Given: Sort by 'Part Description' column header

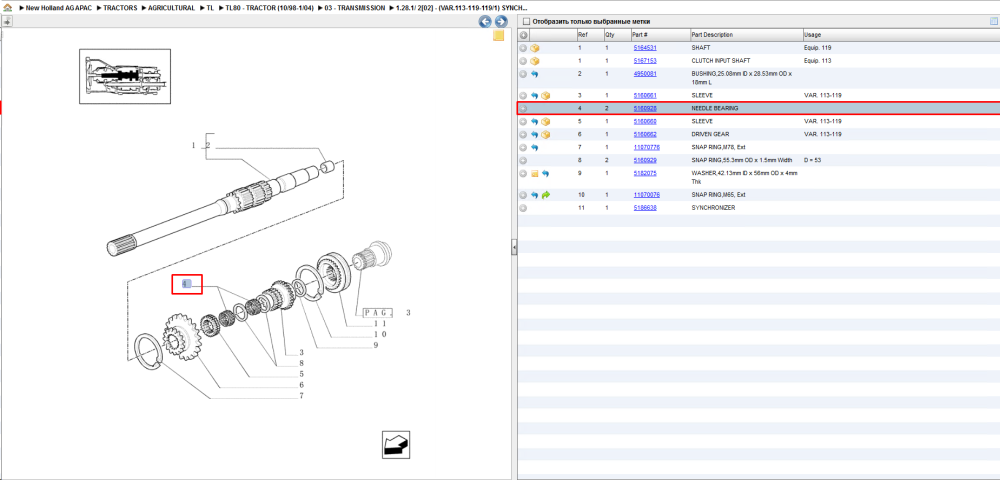Looking at the screenshot, I should [712, 34].
